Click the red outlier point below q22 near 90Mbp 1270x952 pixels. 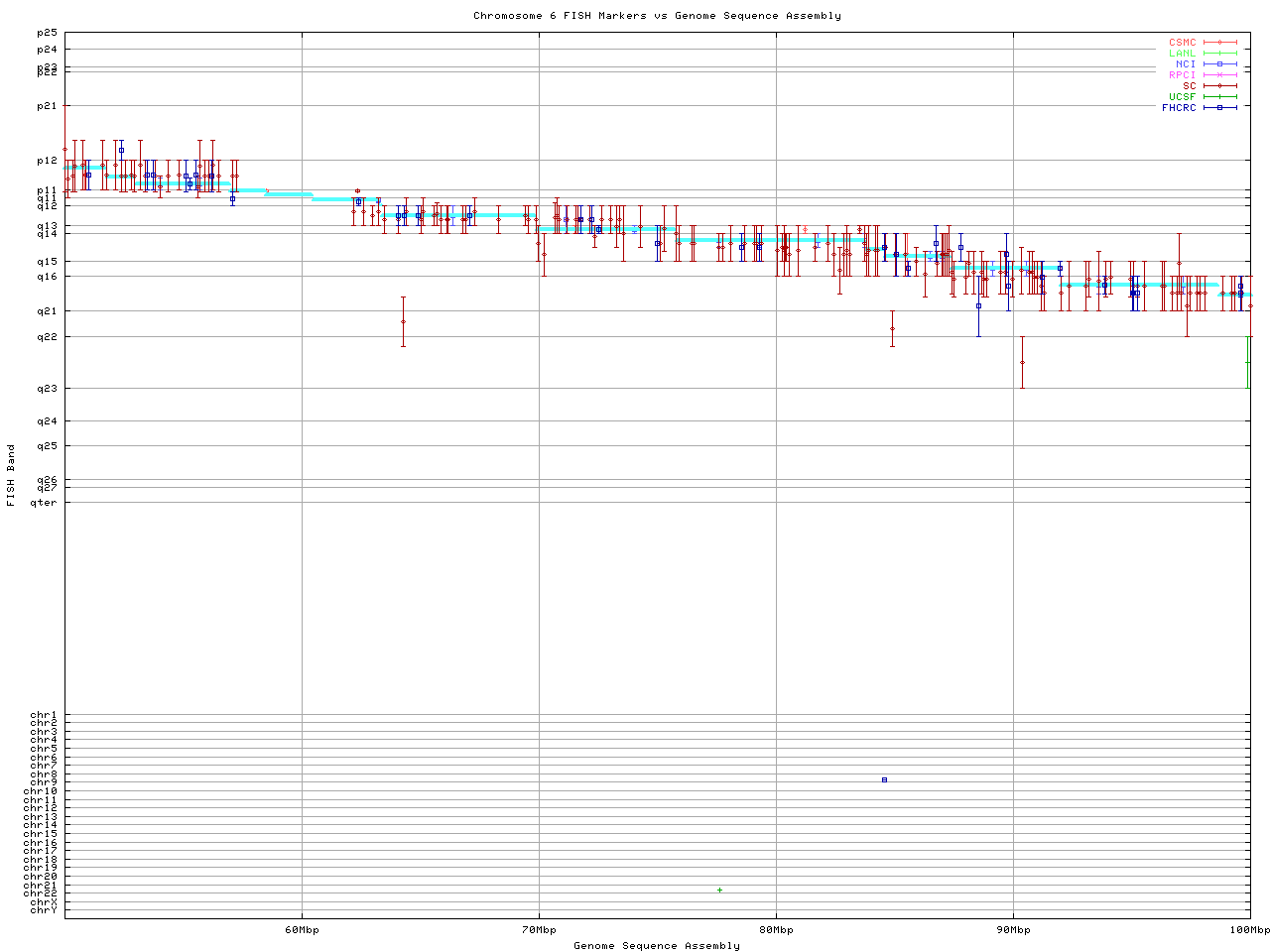tap(1022, 362)
